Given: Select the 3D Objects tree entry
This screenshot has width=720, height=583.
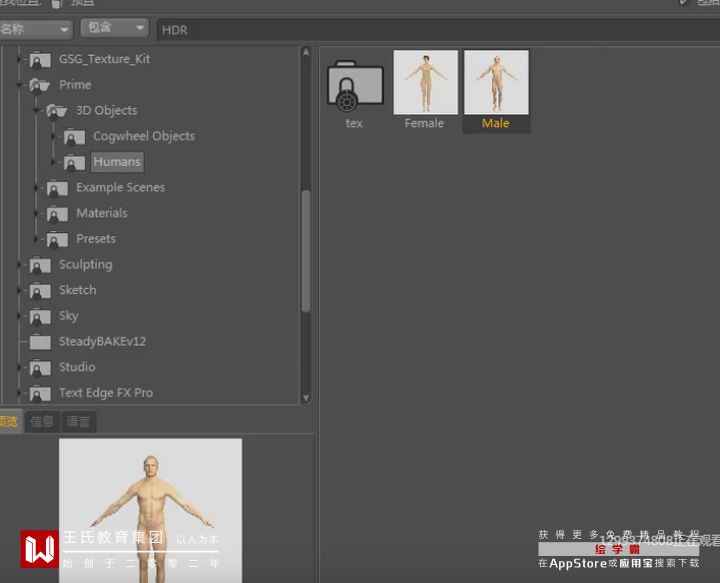Looking at the screenshot, I should tap(107, 110).
